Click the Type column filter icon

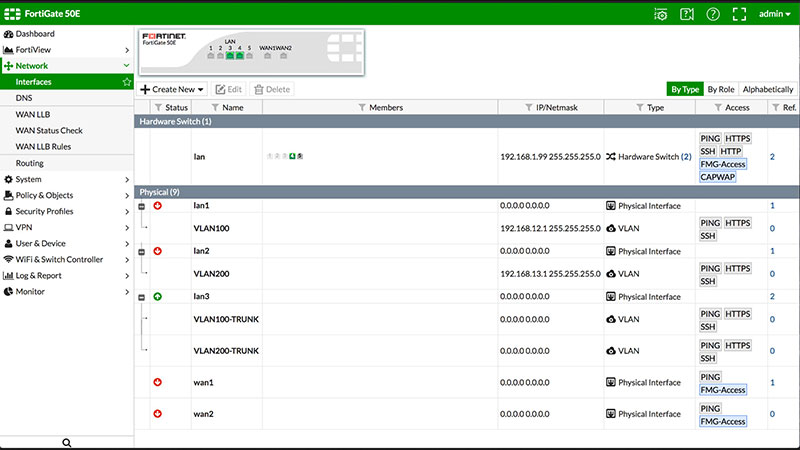point(640,108)
